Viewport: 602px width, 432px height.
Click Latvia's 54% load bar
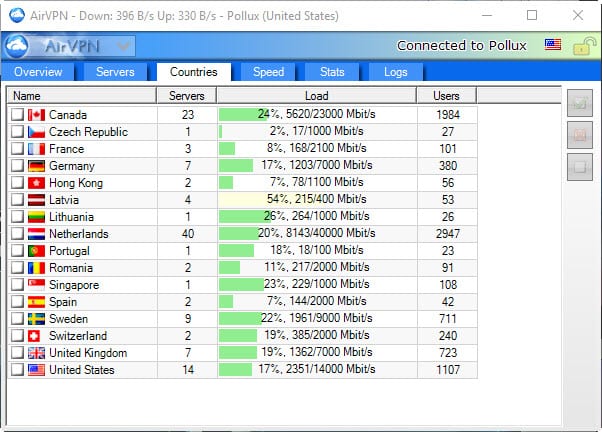tap(317, 200)
